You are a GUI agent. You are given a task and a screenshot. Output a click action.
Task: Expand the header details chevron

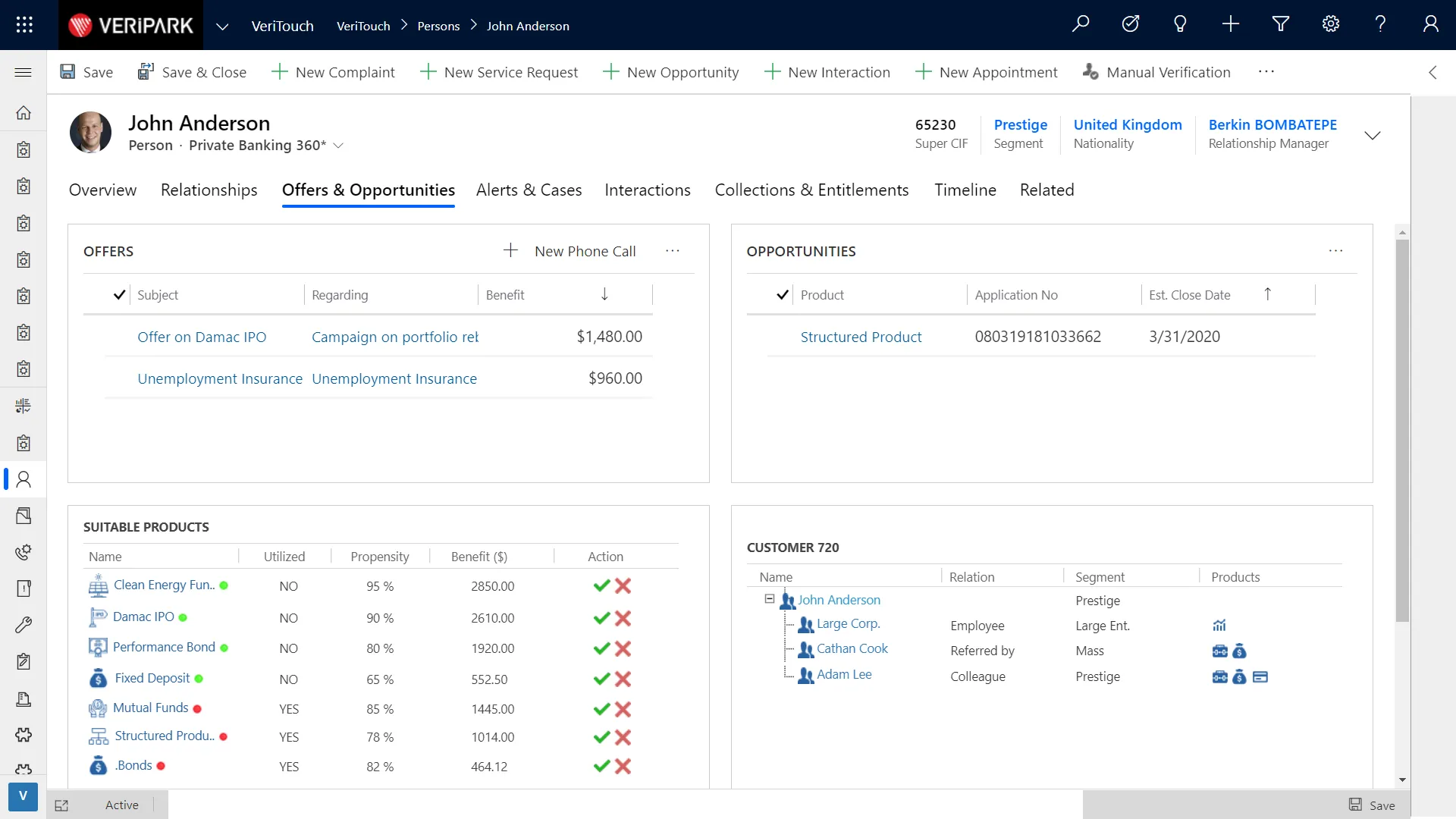[1372, 135]
